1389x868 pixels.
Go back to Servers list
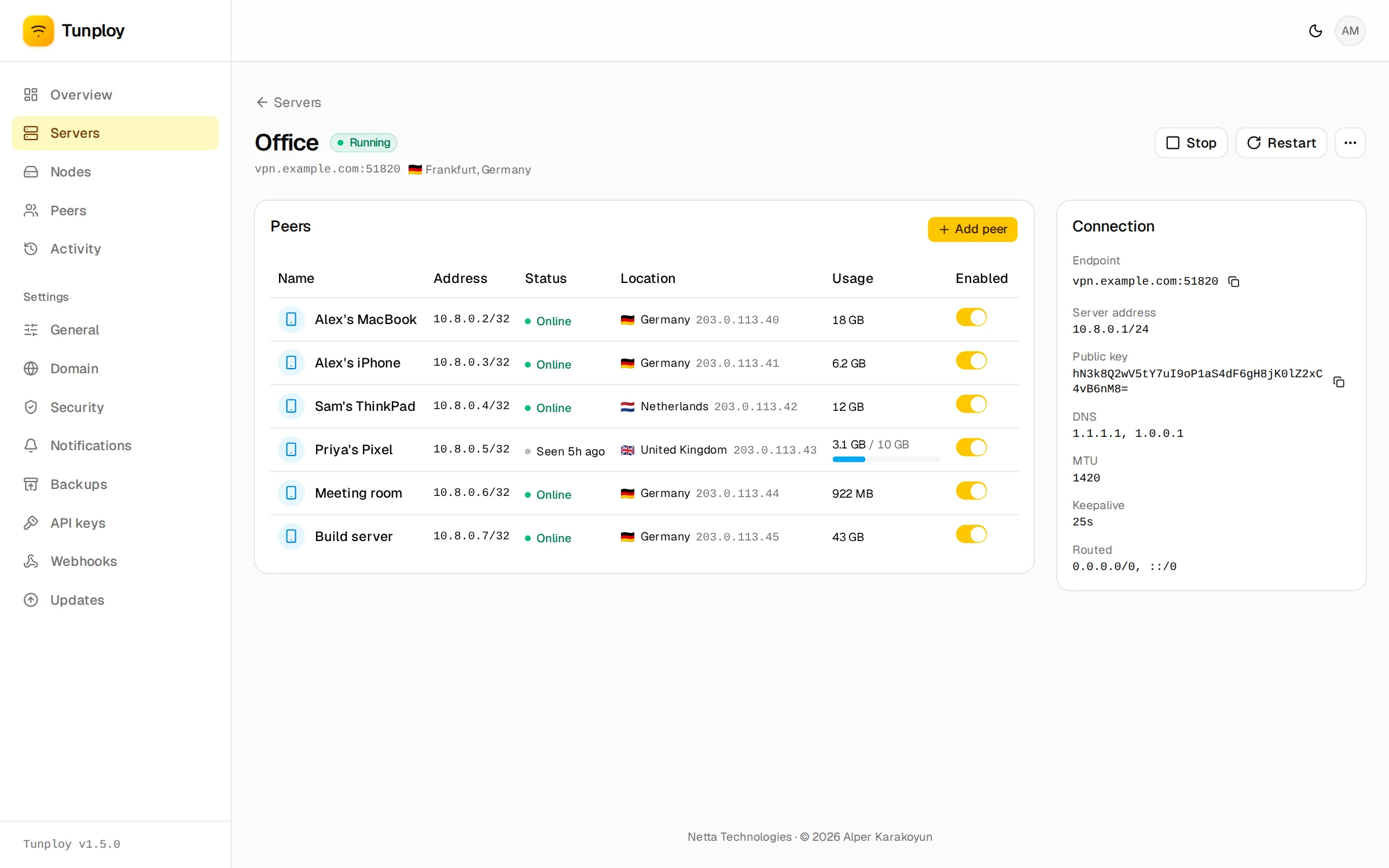pos(289,102)
